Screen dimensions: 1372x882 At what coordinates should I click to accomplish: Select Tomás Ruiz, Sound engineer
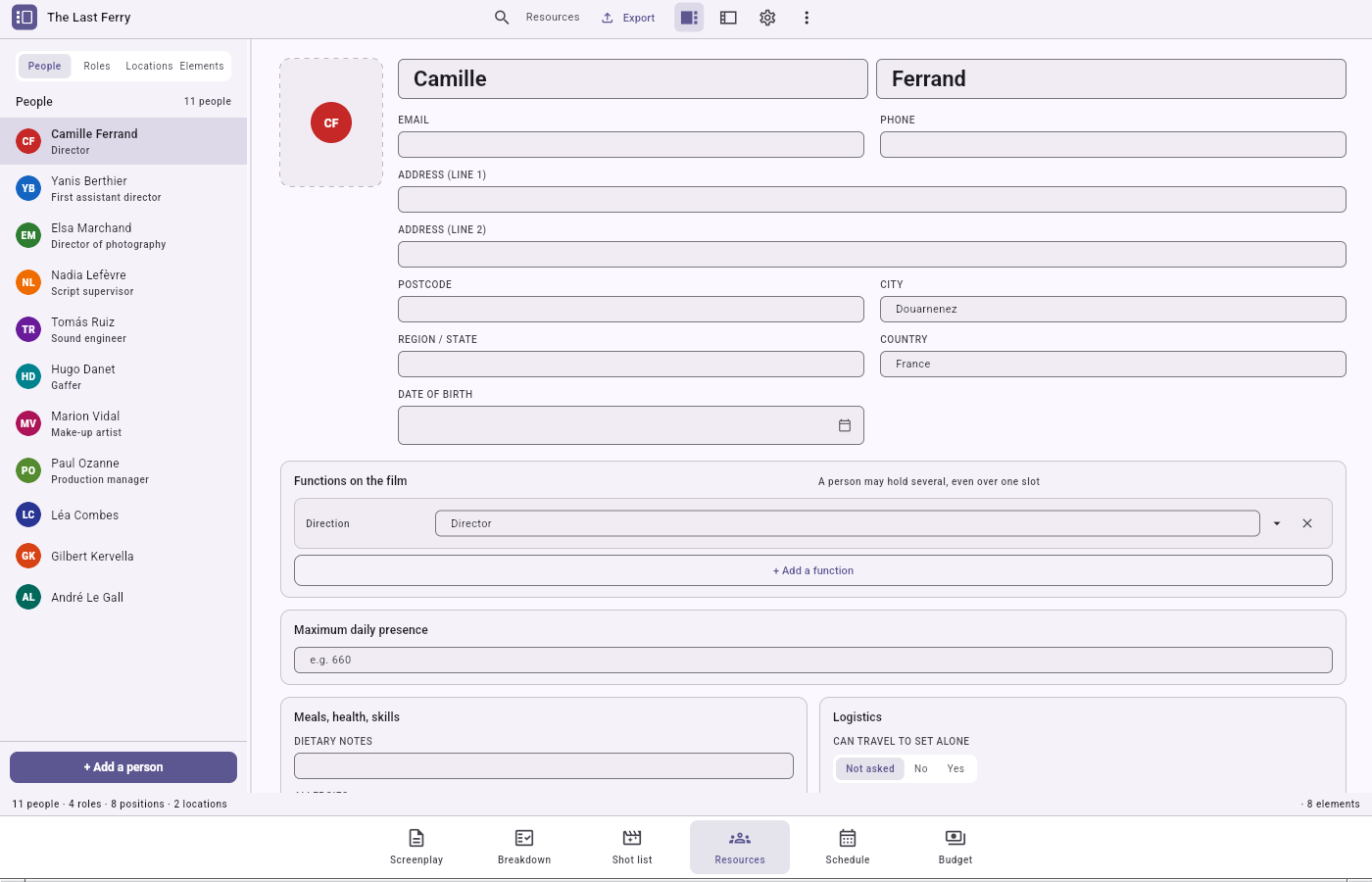click(x=123, y=329)
